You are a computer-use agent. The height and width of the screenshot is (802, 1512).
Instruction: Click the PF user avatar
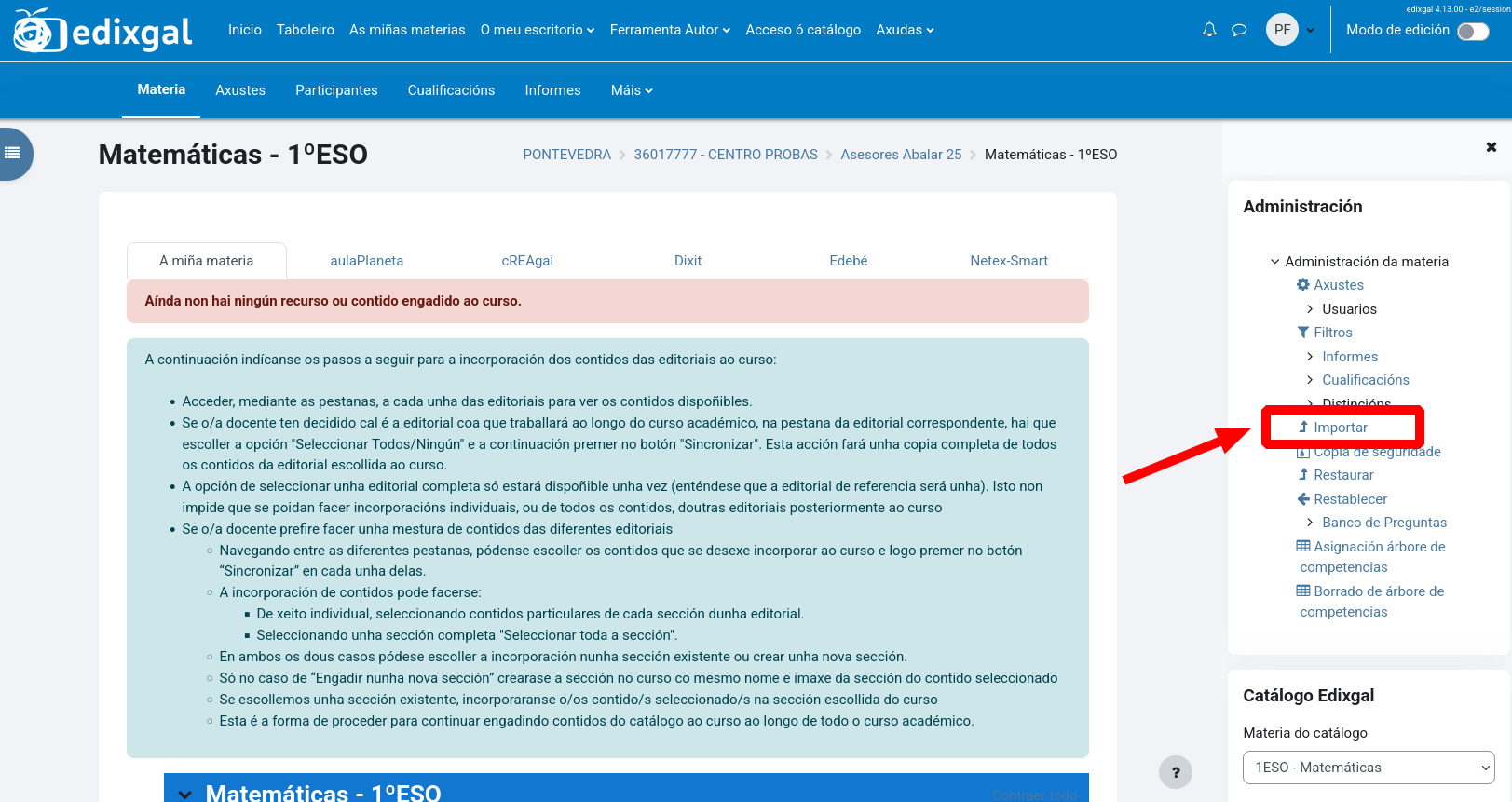click(x=1282, y=30)
